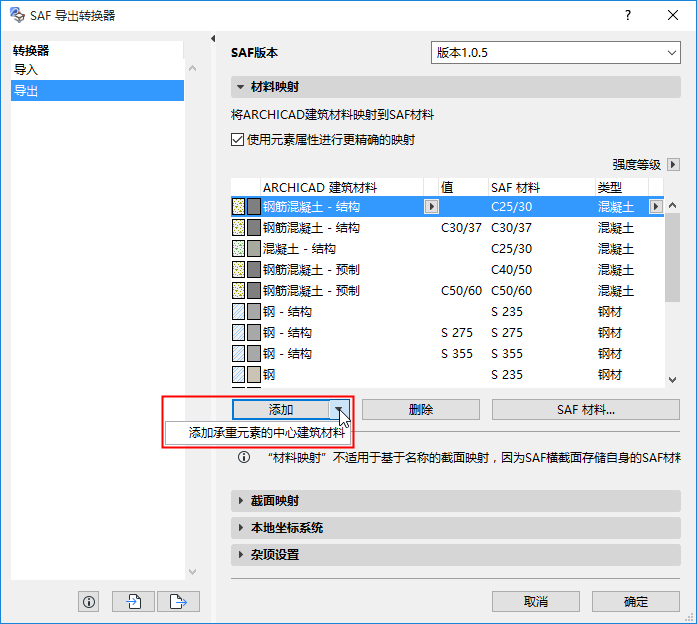
Task: Click the help question mark button
Action: click(628, 16)
